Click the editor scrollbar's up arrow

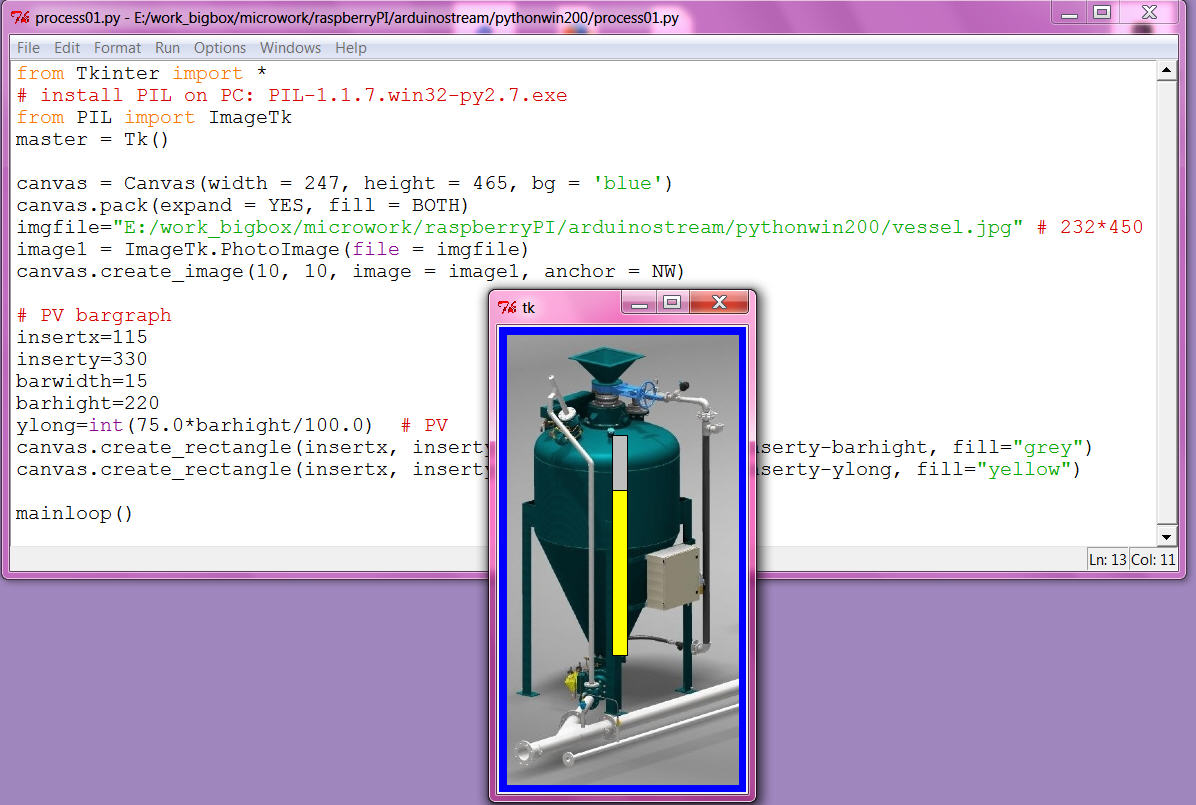(x=1166, y=71)
